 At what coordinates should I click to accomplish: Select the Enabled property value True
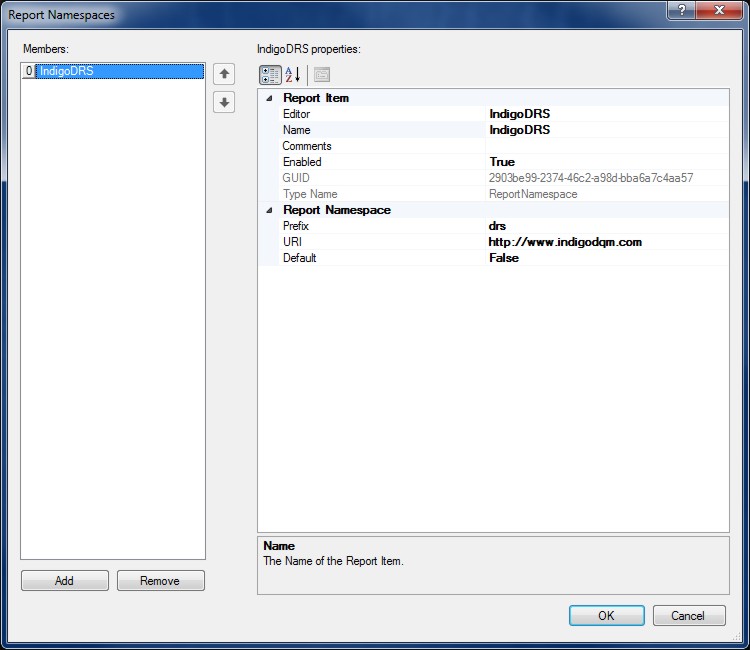point(606,162)
